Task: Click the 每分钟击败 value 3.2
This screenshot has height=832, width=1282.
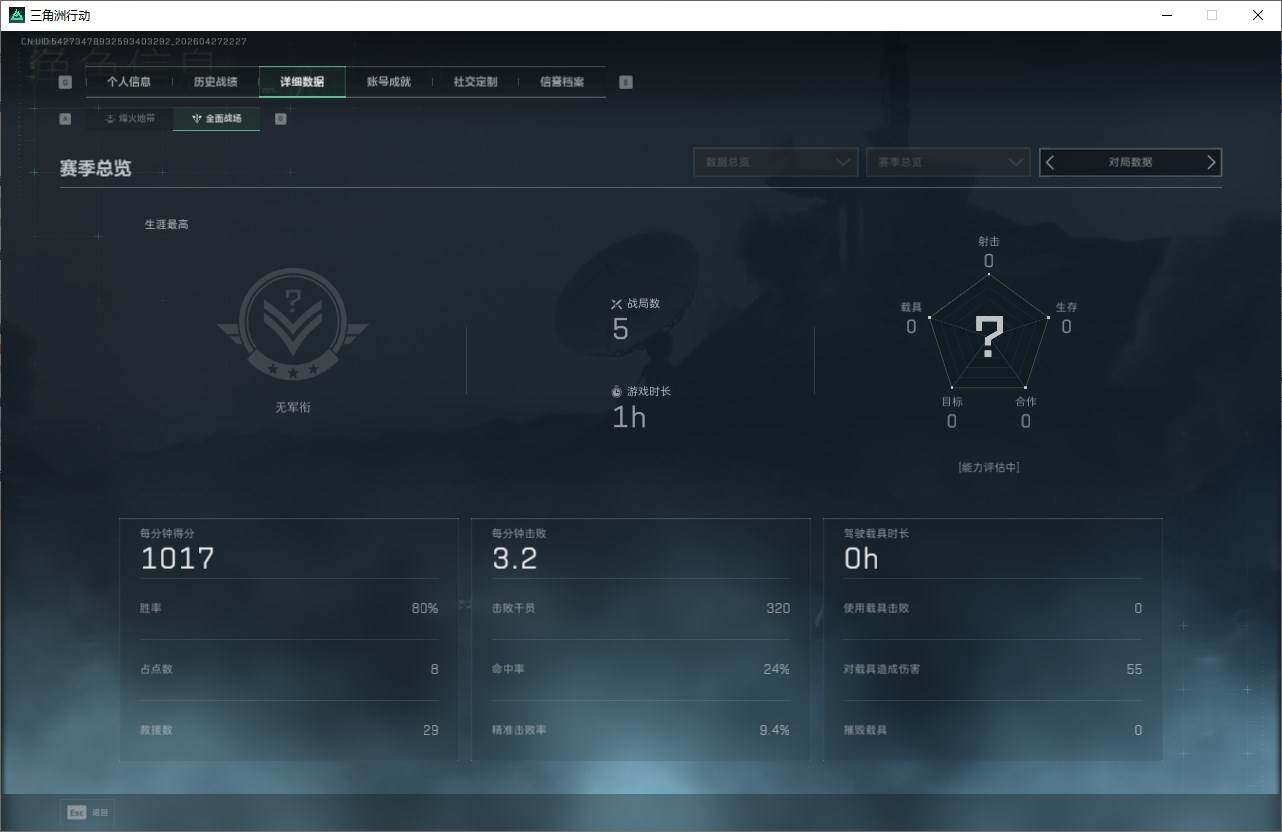Action: tap(515, 559)
